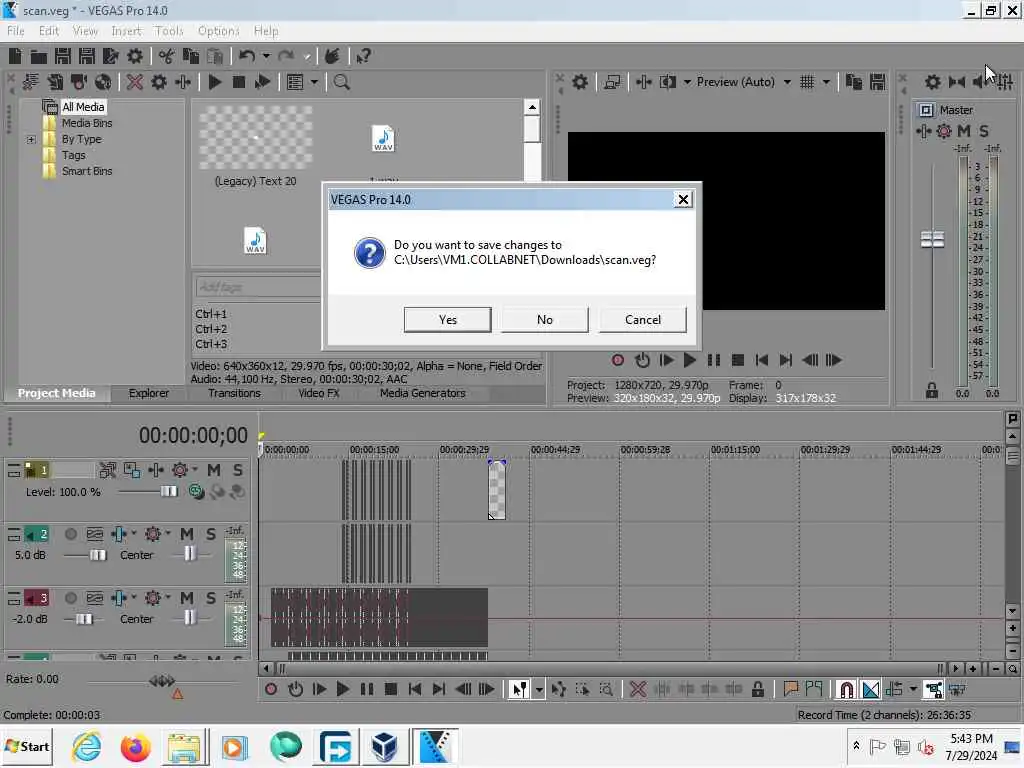The width and height of the screenshot is (1024, 768).
Task: Click Save Snapshot to File in preview
Action: (x=878, y=82)
